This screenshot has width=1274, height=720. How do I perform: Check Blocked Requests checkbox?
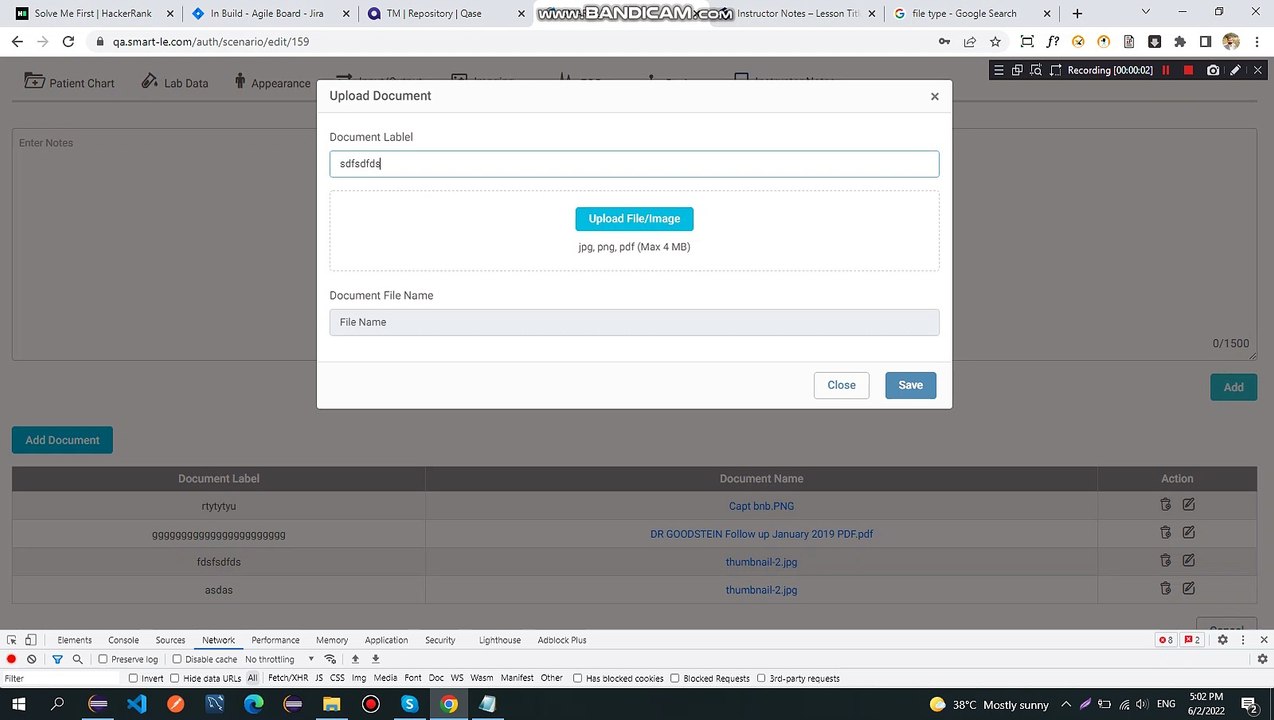click(x=675, y=678)
